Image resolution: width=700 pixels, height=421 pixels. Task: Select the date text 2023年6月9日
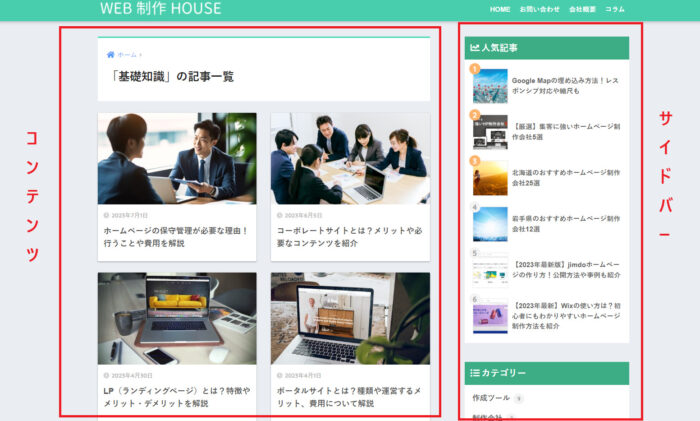point(303,215)
